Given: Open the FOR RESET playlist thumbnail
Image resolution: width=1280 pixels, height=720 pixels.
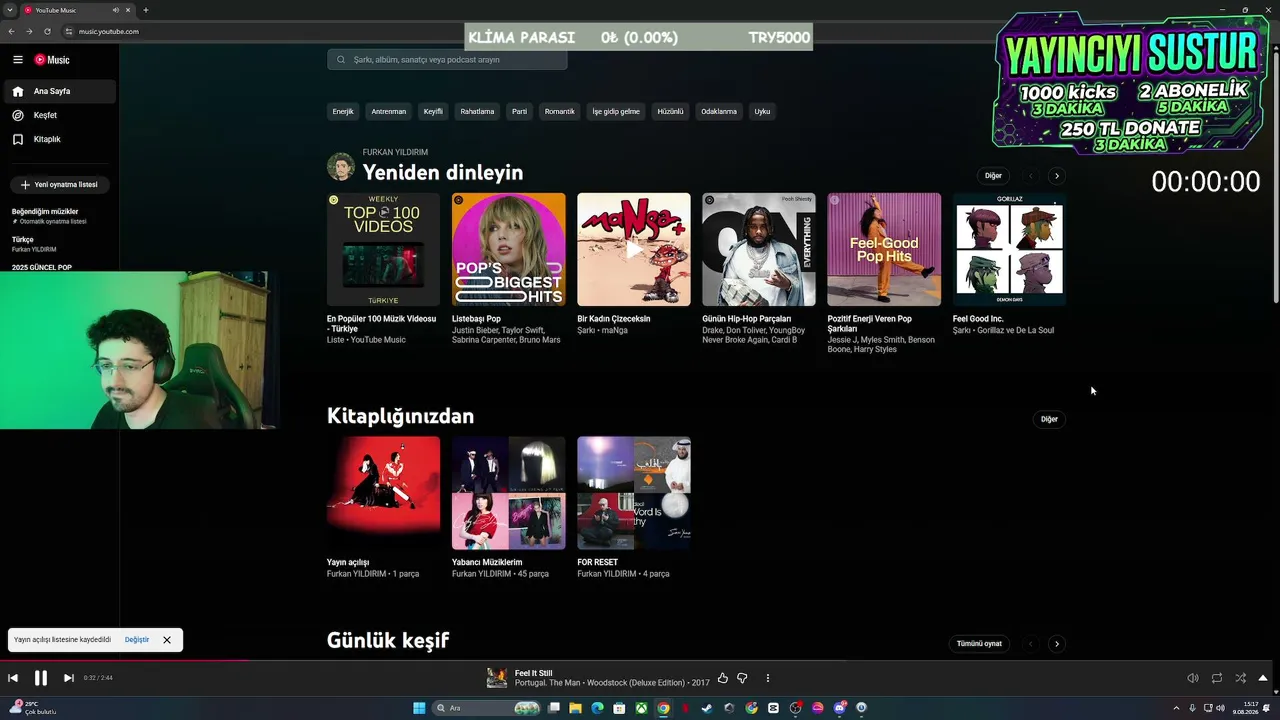Looking at the screenshot, I should pos(634,493).
